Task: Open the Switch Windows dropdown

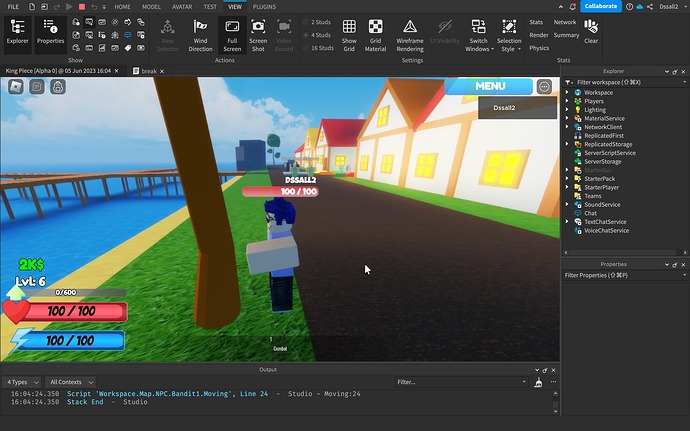Action: tap(479, 35)
